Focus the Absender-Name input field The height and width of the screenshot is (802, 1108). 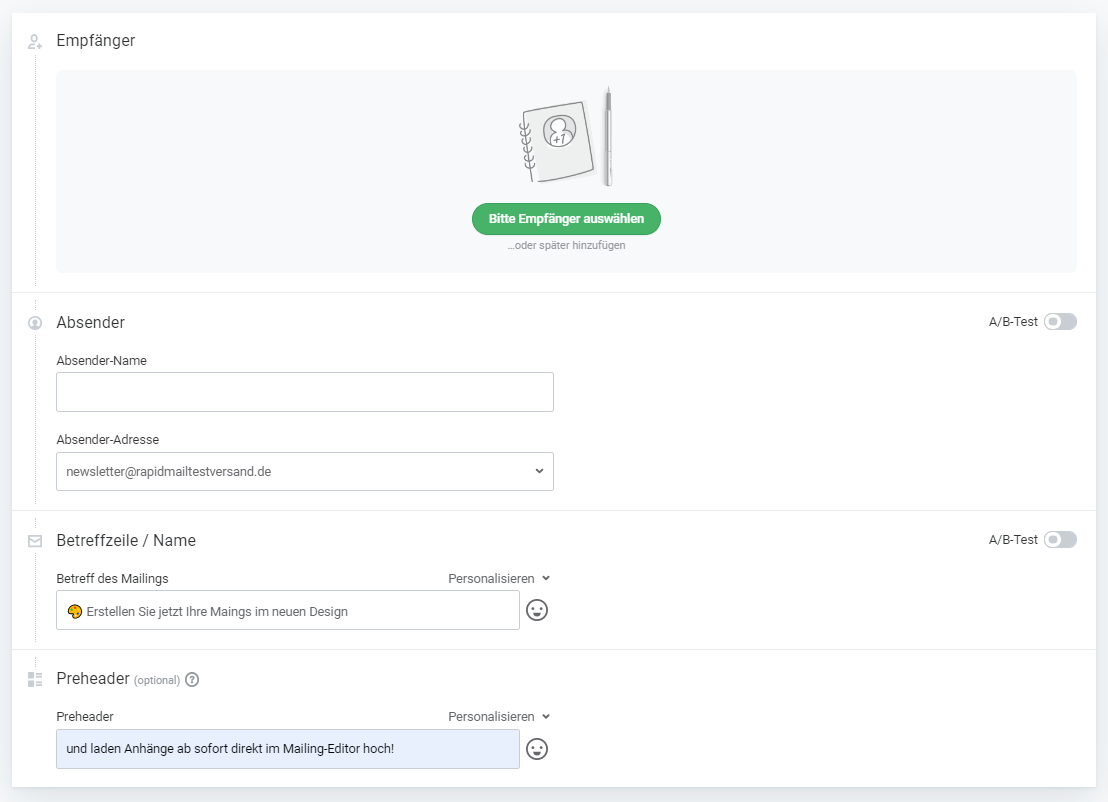pyautogui.click(x=305, y=392)
